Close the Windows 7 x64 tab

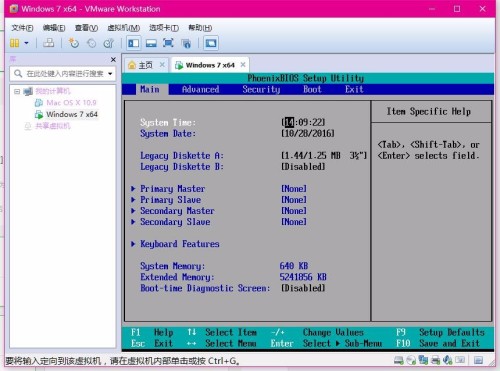(x=243, y=64)
